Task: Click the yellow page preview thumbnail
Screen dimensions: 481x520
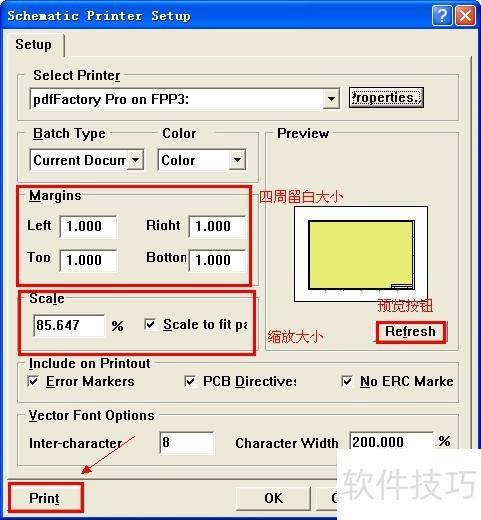Action: [361, 254]
